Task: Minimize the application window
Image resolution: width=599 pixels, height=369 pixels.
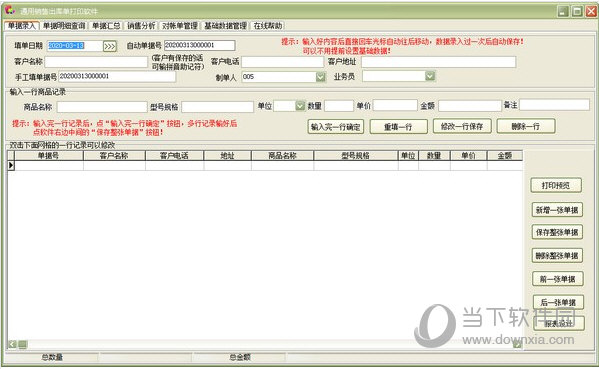Action: click(563, 11)
